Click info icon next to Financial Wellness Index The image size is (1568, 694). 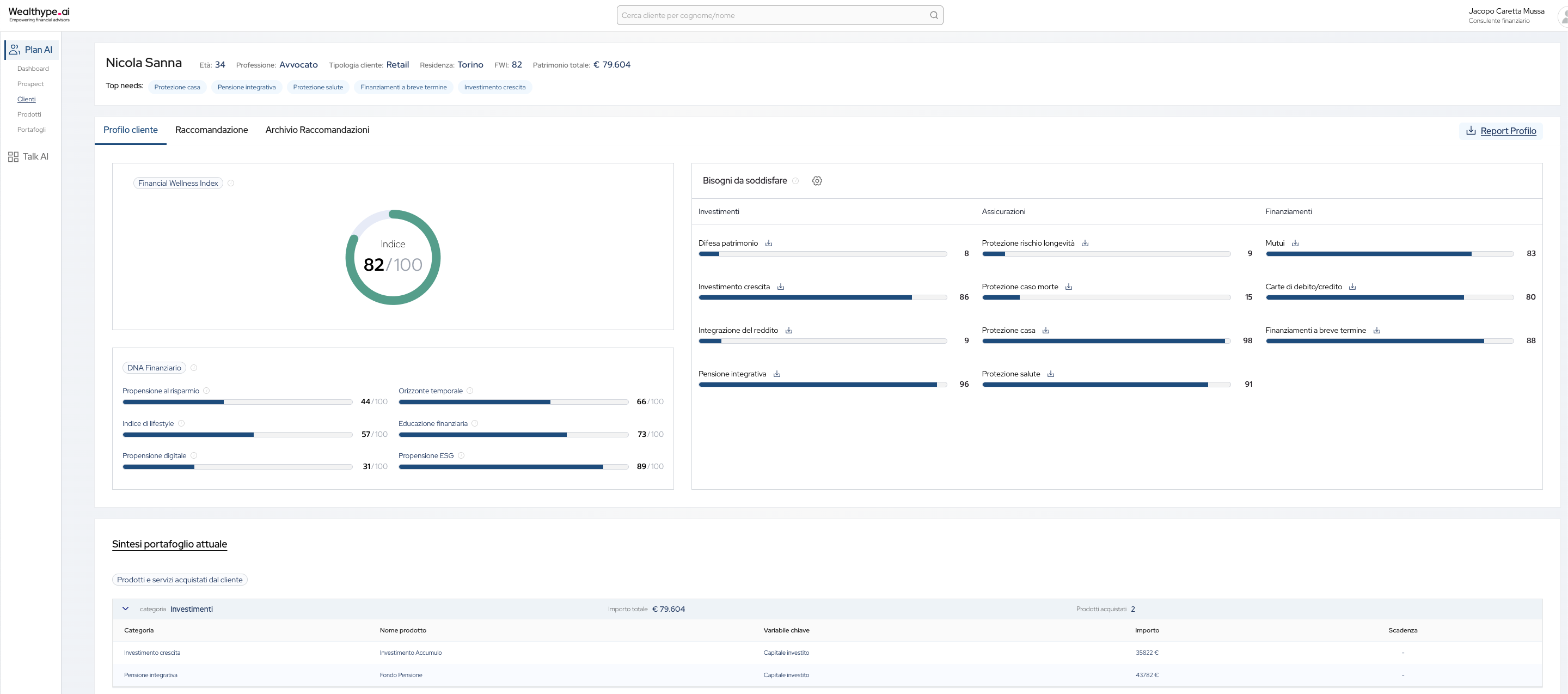point(231,183)
